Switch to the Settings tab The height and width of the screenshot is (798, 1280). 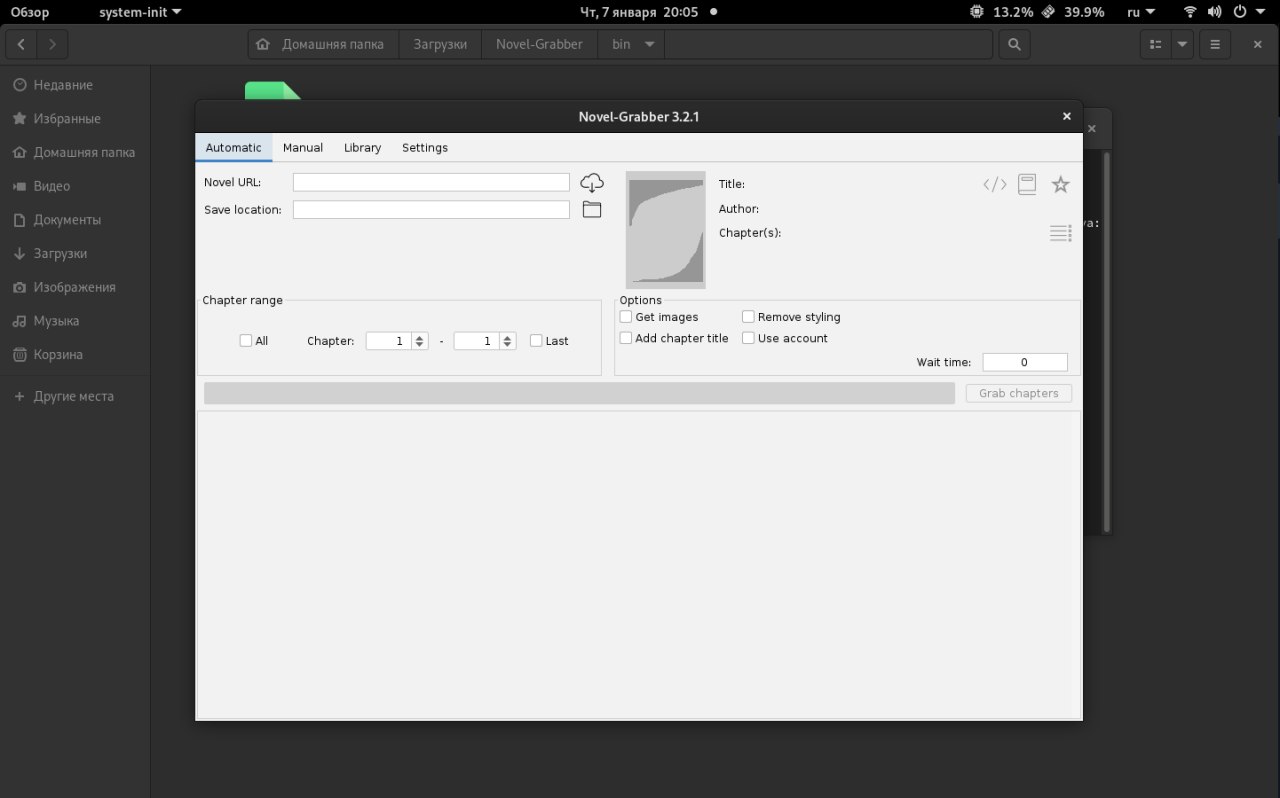[425, 148]
